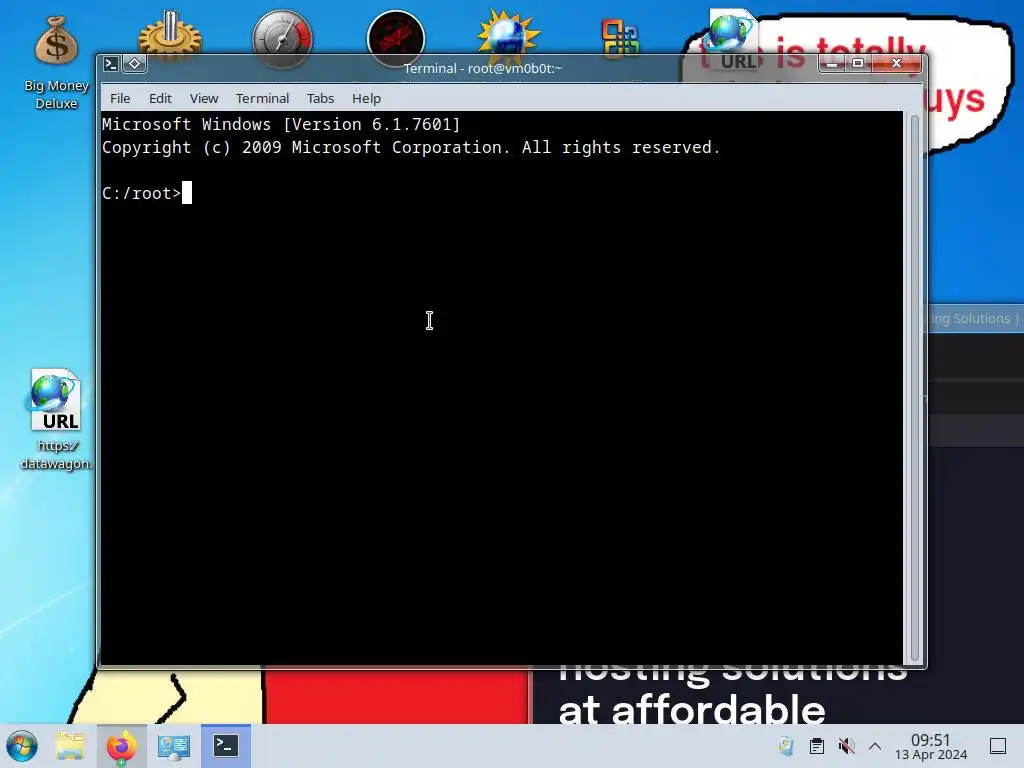Expand hidden system tray icons arrow
Screen dimensions: 1024x768
(875, 746)
